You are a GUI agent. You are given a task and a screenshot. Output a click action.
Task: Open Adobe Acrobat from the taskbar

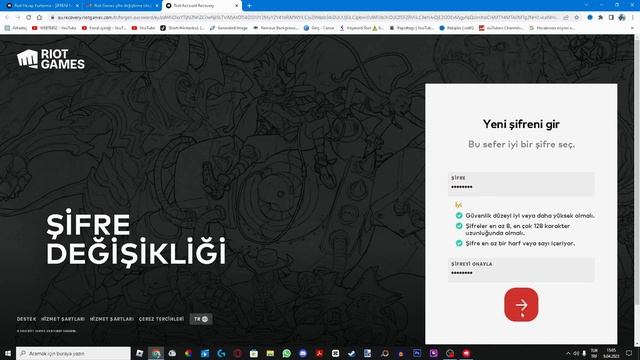319,353
